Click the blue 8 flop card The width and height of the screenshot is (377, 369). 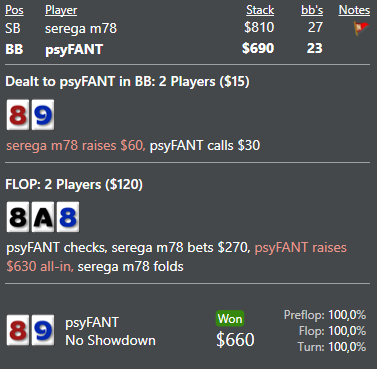click(68, 217)
